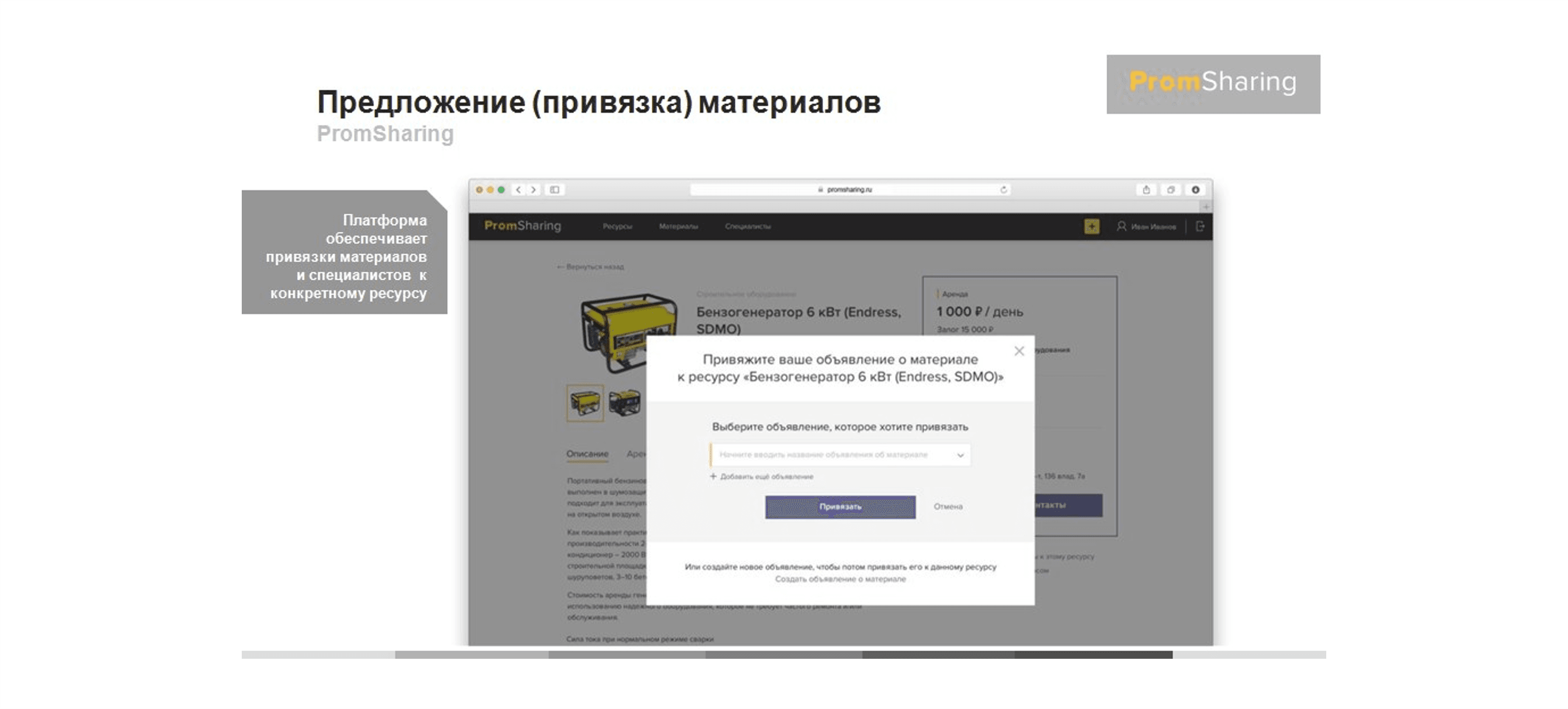The height and width of the screenshot is (709, 1568).
Task: Click the browser back arrow
Action: [x=518, y=190]
